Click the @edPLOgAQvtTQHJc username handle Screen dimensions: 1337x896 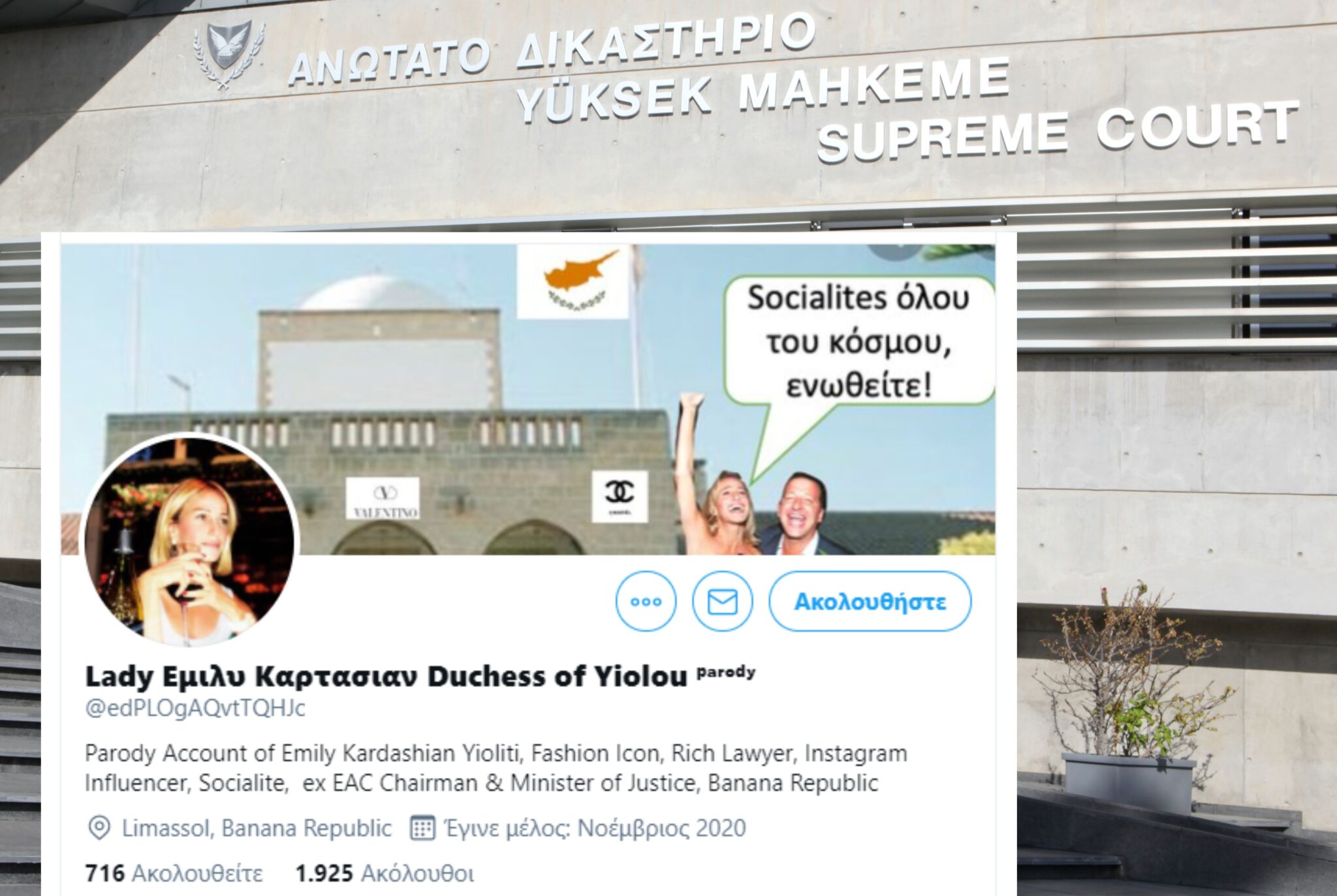pyautogui.click(x=195, y=708)
